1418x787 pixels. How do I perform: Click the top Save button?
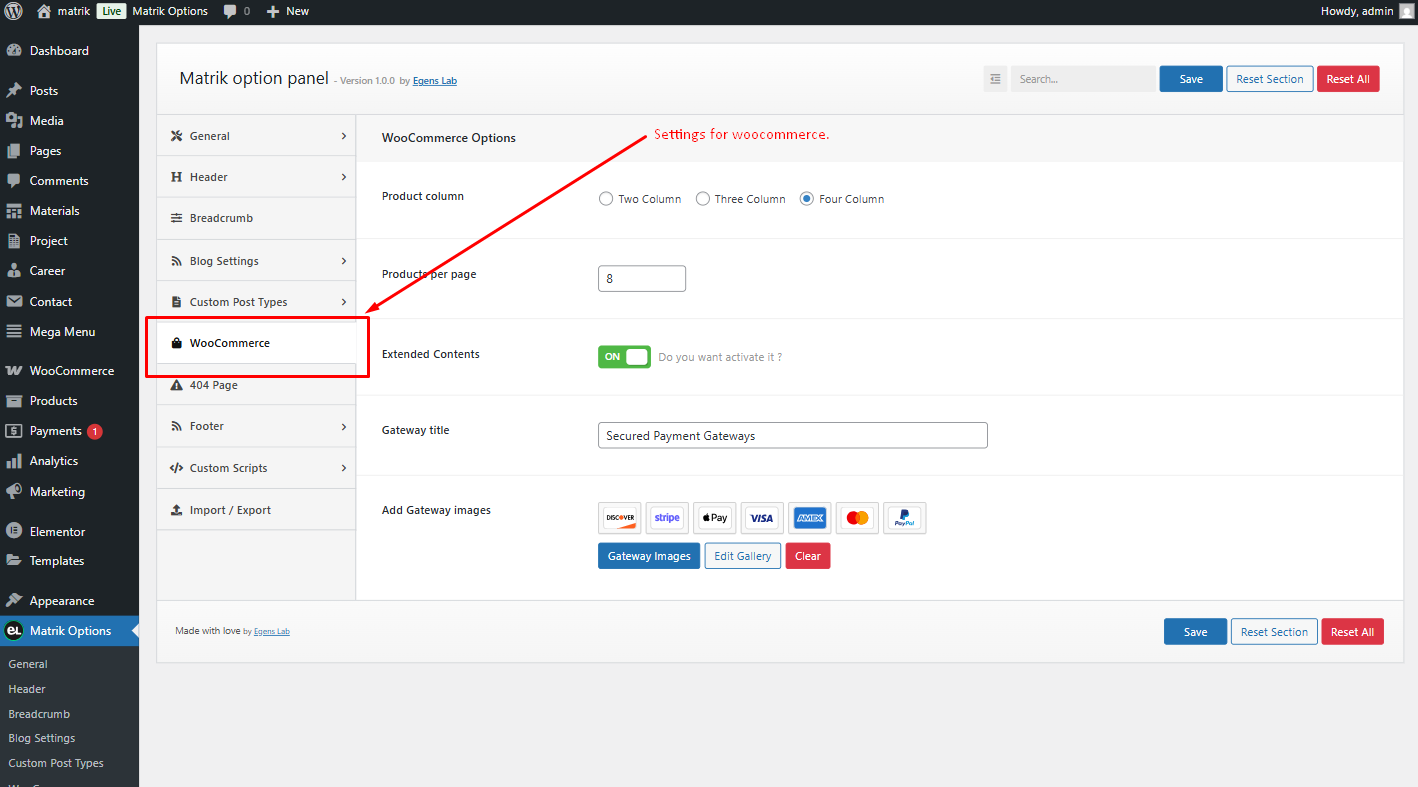tap(1191, 79)
